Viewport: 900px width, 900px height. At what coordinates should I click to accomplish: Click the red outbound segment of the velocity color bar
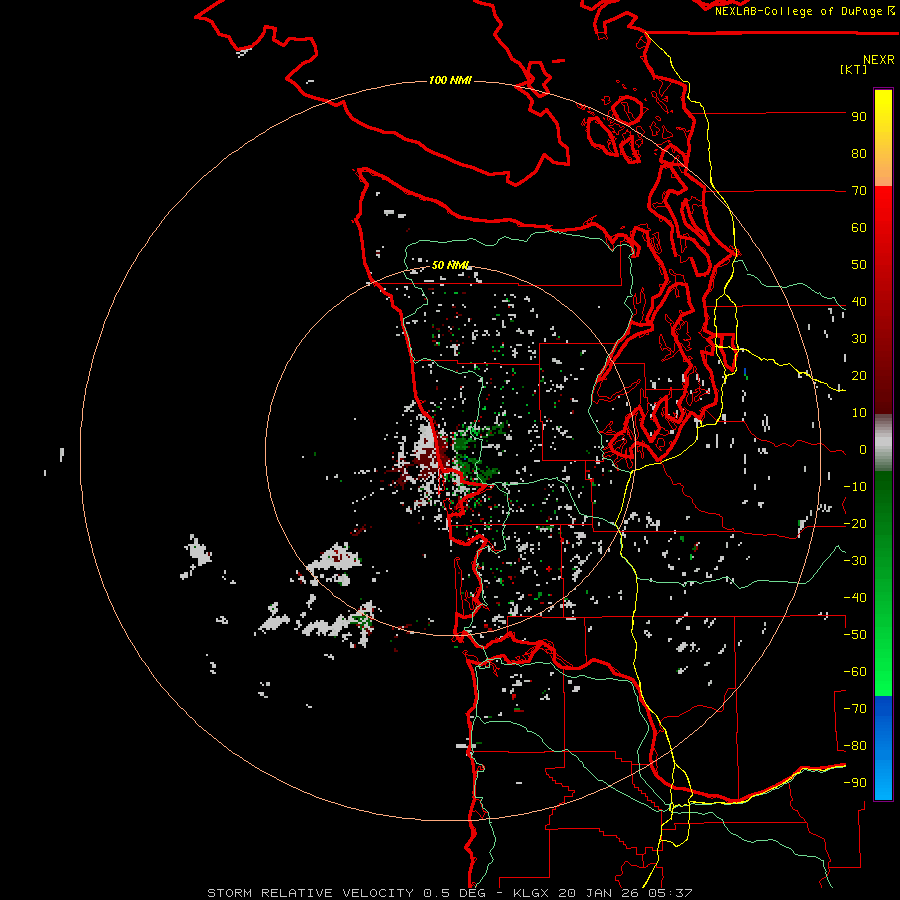pyautogui.click(x=883, y=300)
